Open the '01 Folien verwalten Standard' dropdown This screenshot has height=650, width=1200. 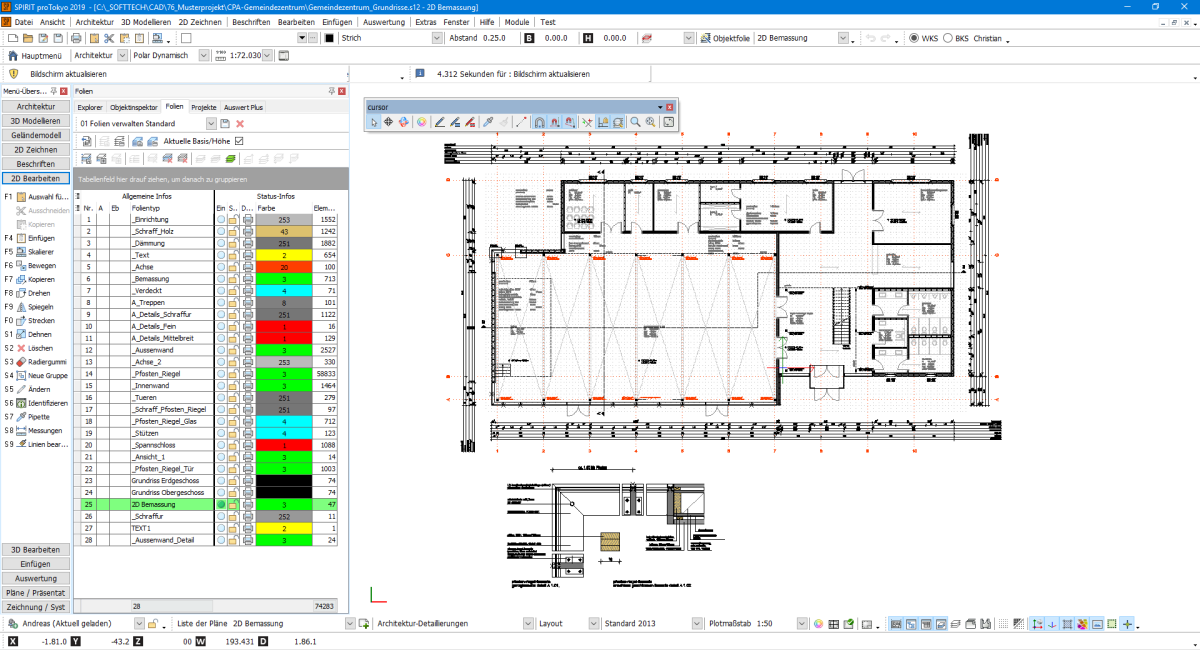click(x=210, y=123)
